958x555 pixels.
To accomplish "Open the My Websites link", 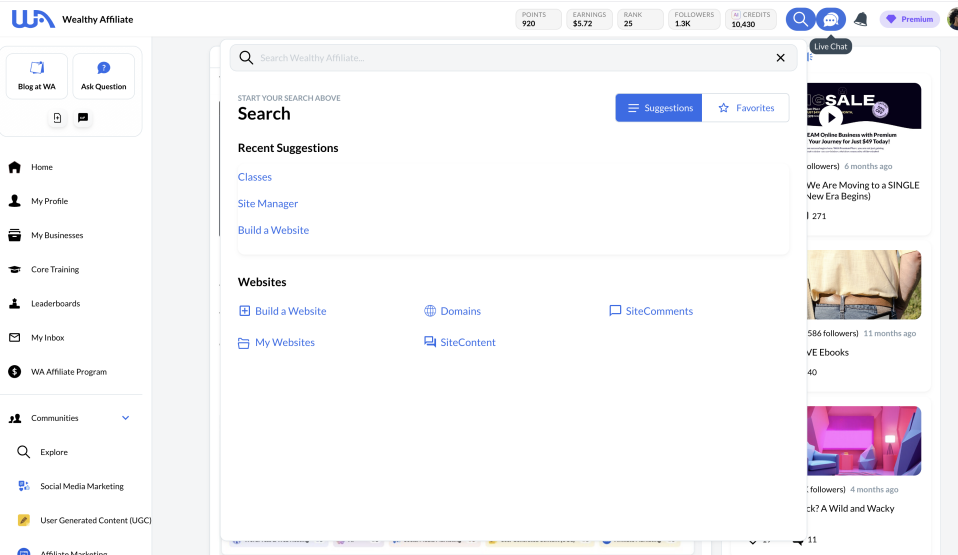I will pyautogui.click(x=285, y=343).
